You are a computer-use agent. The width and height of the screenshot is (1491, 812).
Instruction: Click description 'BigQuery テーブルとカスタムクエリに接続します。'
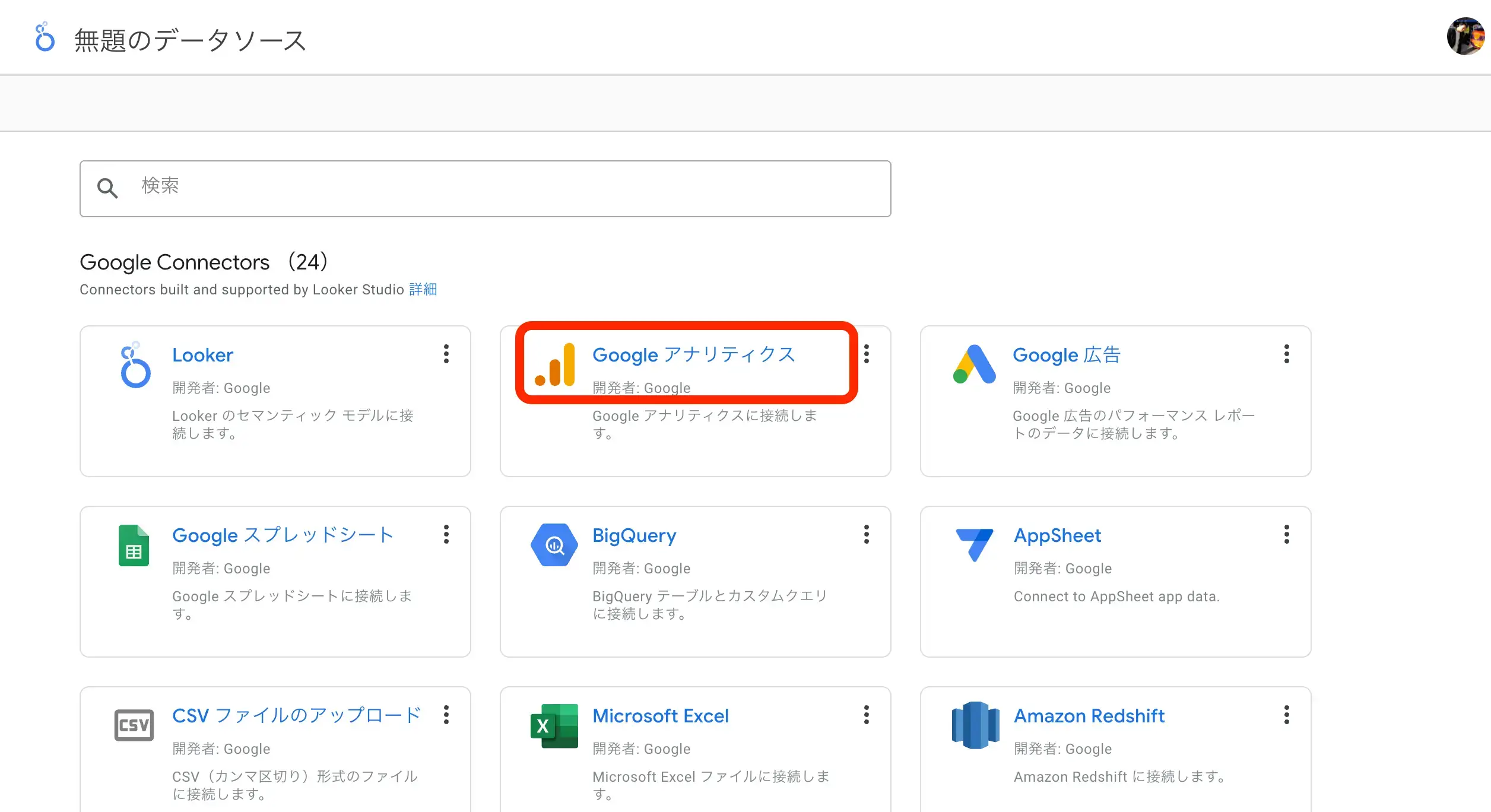(710, 605)
